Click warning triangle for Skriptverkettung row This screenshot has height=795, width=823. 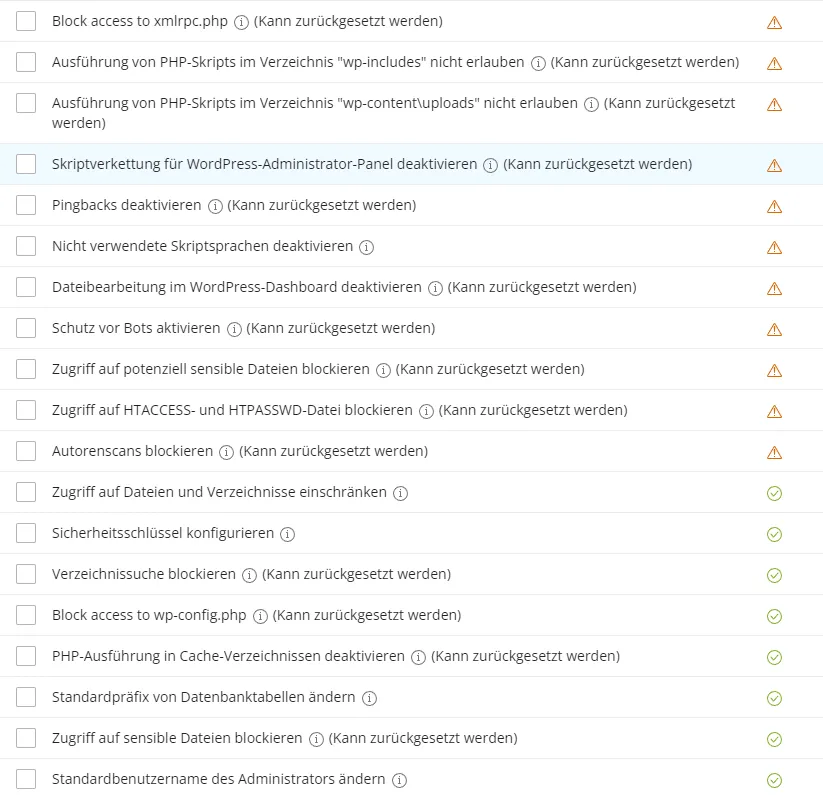(x=774, y=165)
